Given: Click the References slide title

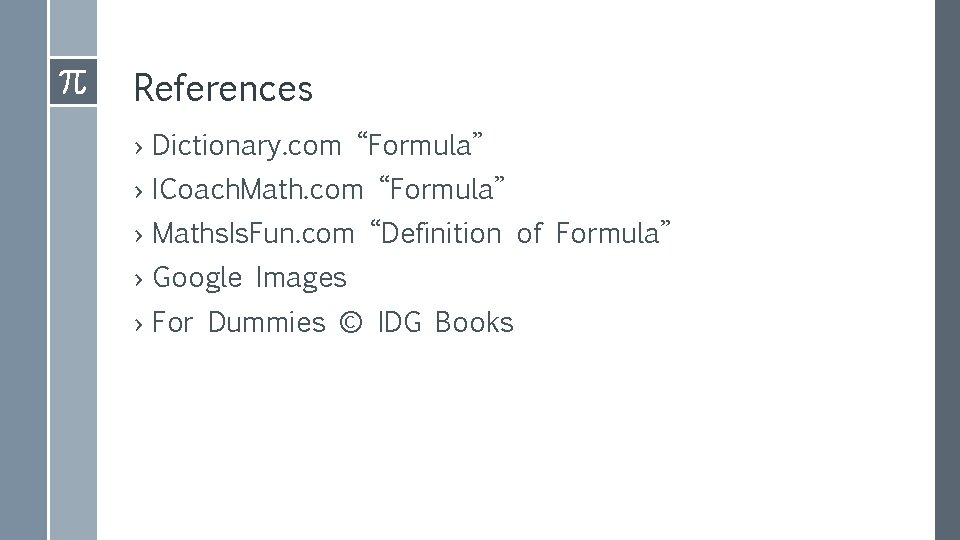Looking at the screenshot, I should point(222,89).
